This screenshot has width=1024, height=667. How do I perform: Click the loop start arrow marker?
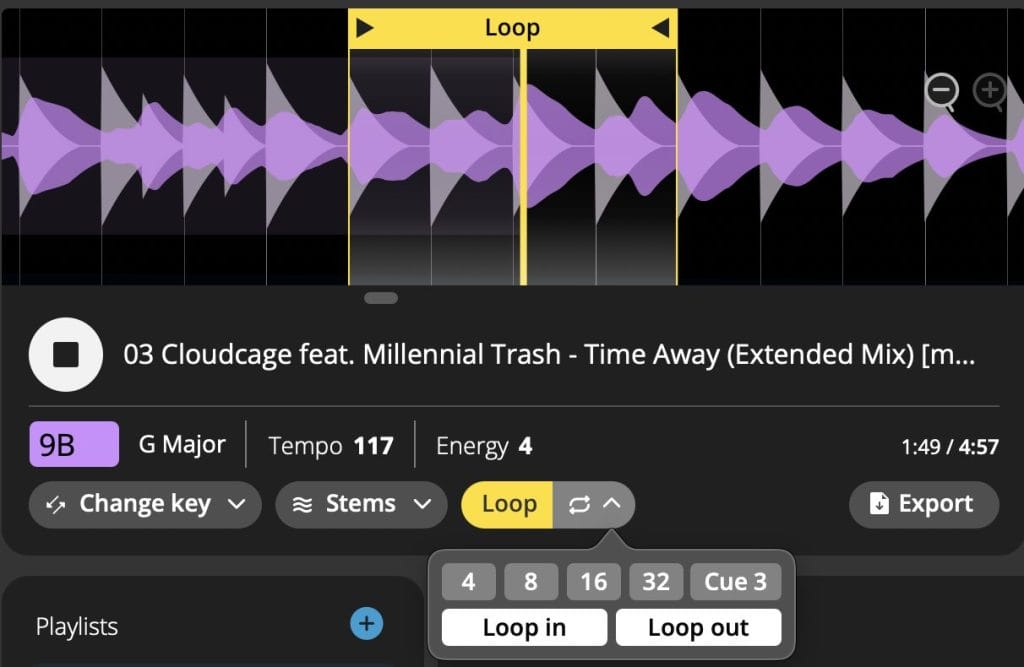[365, 28]
